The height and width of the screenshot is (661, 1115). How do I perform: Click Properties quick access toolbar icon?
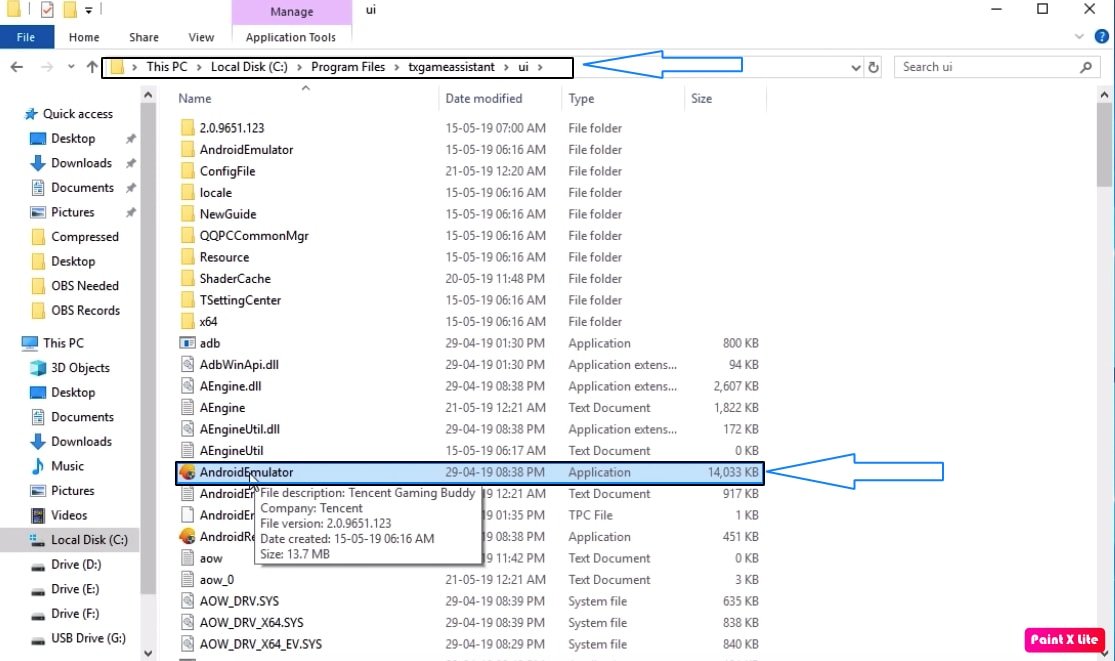[47, 10]
